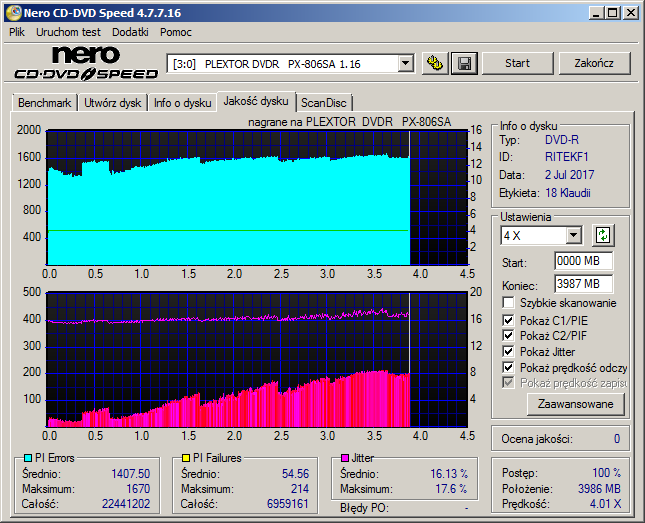Viewport: 645px width, 523px height.
Task: Click the cyan PI Errors legend swatch
Action: (28, 458)
